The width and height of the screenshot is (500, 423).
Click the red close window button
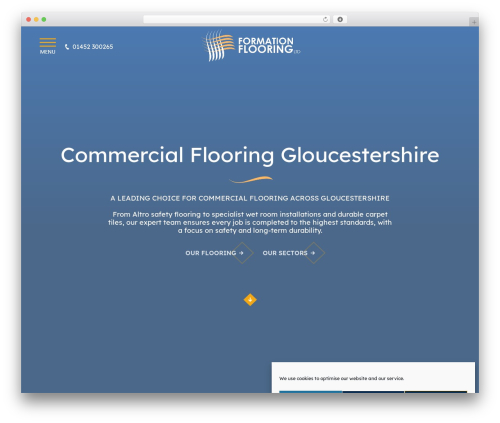[29, 19]
